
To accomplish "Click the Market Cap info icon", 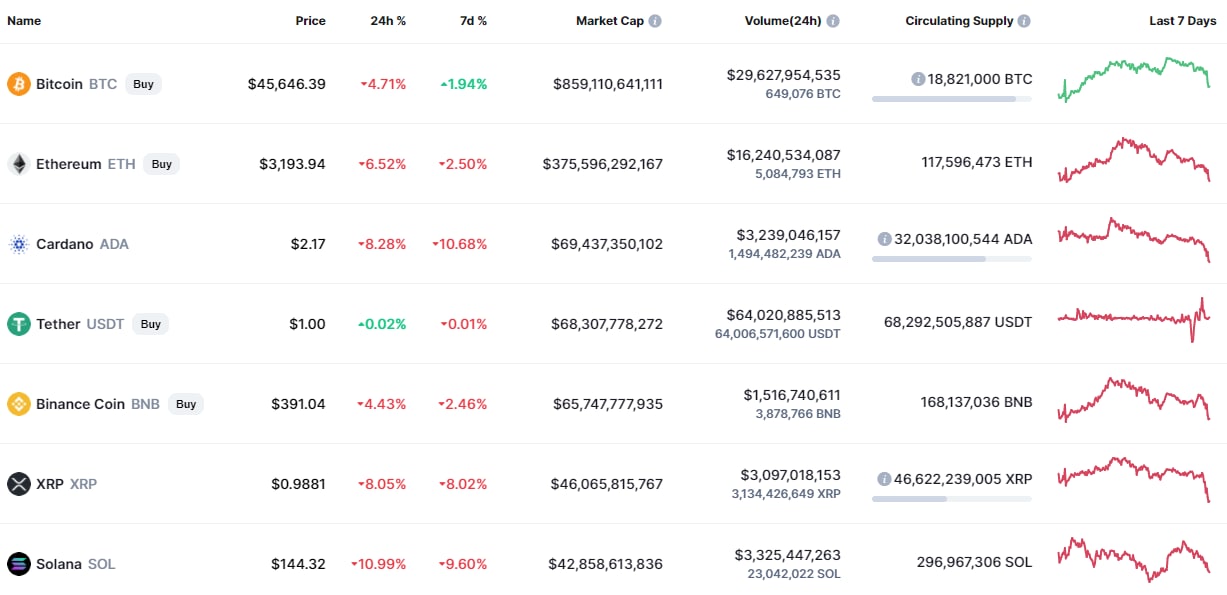I will point(655,21).
